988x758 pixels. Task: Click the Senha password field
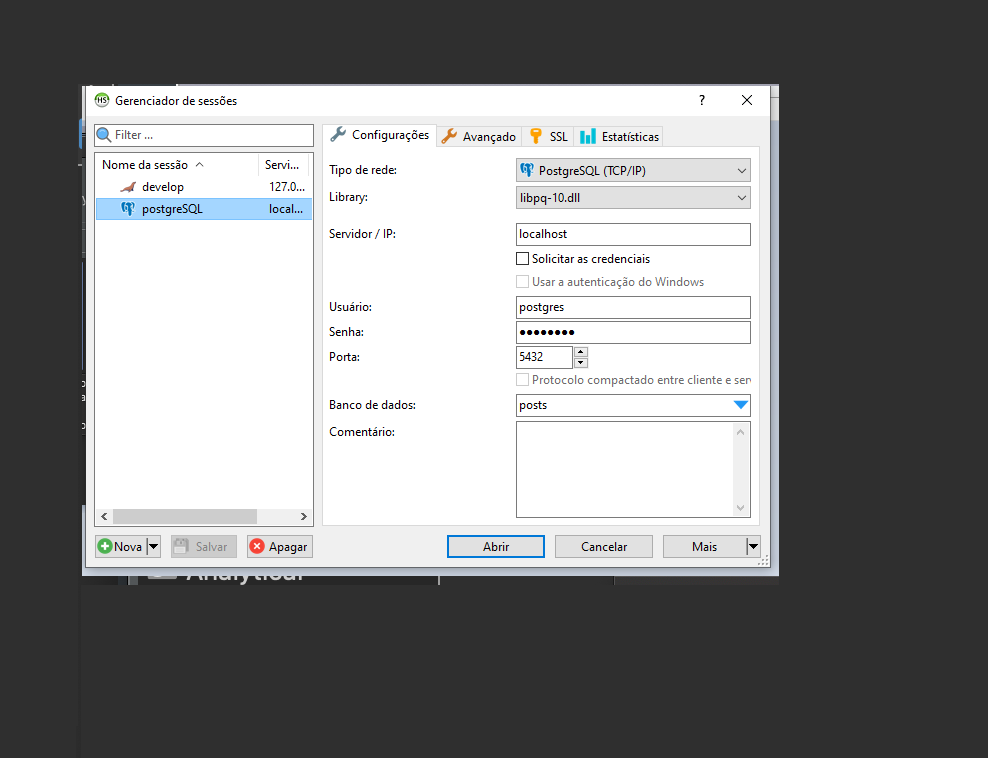(x=633, y=333)
